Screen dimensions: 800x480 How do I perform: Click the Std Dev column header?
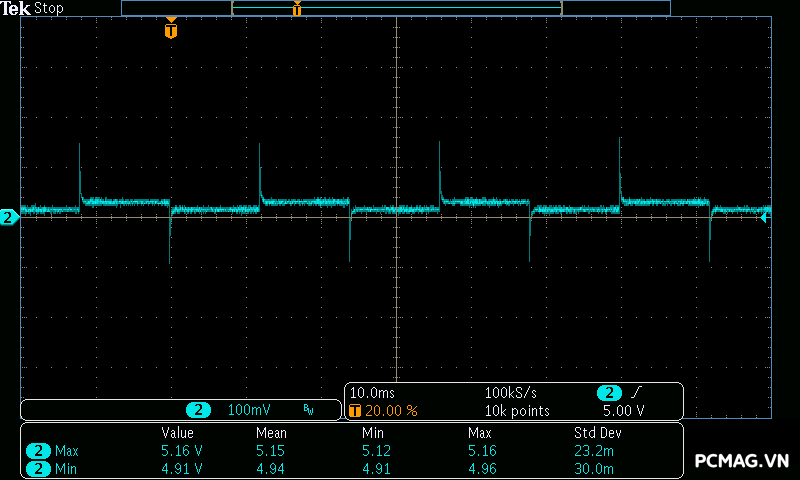[596, 433]
